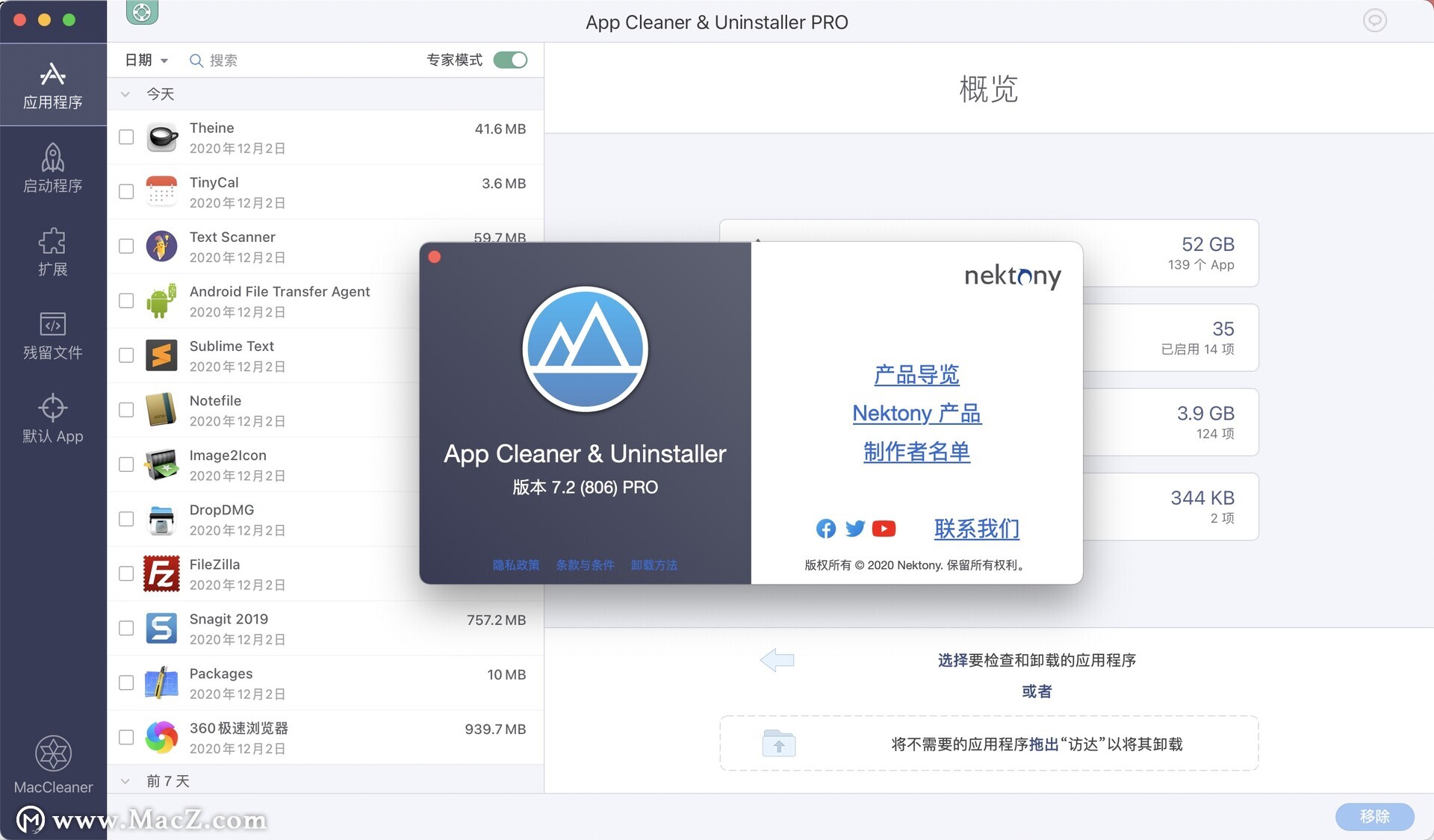
Task: Click the nektony brand logo
Action: pos(1012,276)
